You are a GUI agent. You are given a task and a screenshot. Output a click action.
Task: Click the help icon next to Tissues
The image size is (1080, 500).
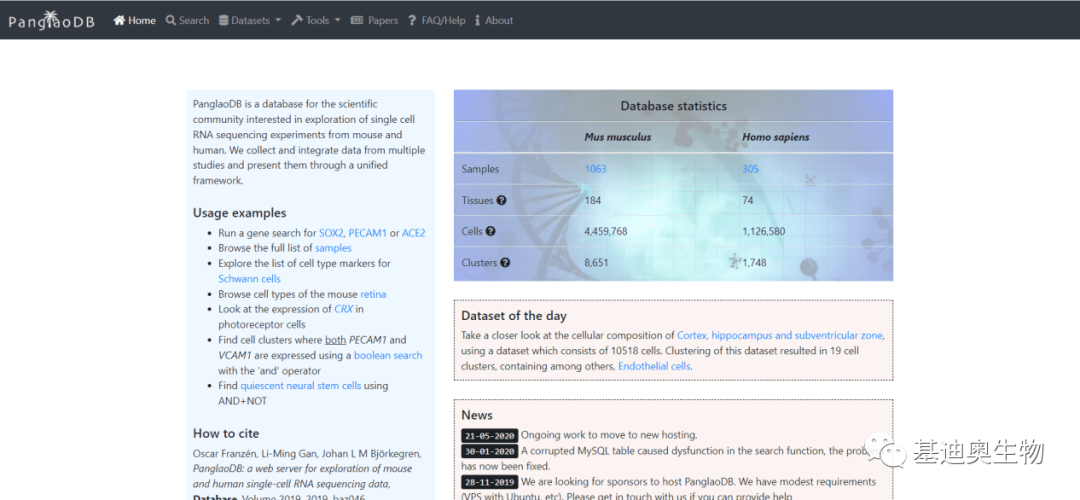pyautogui.click(x=501, y=200)
